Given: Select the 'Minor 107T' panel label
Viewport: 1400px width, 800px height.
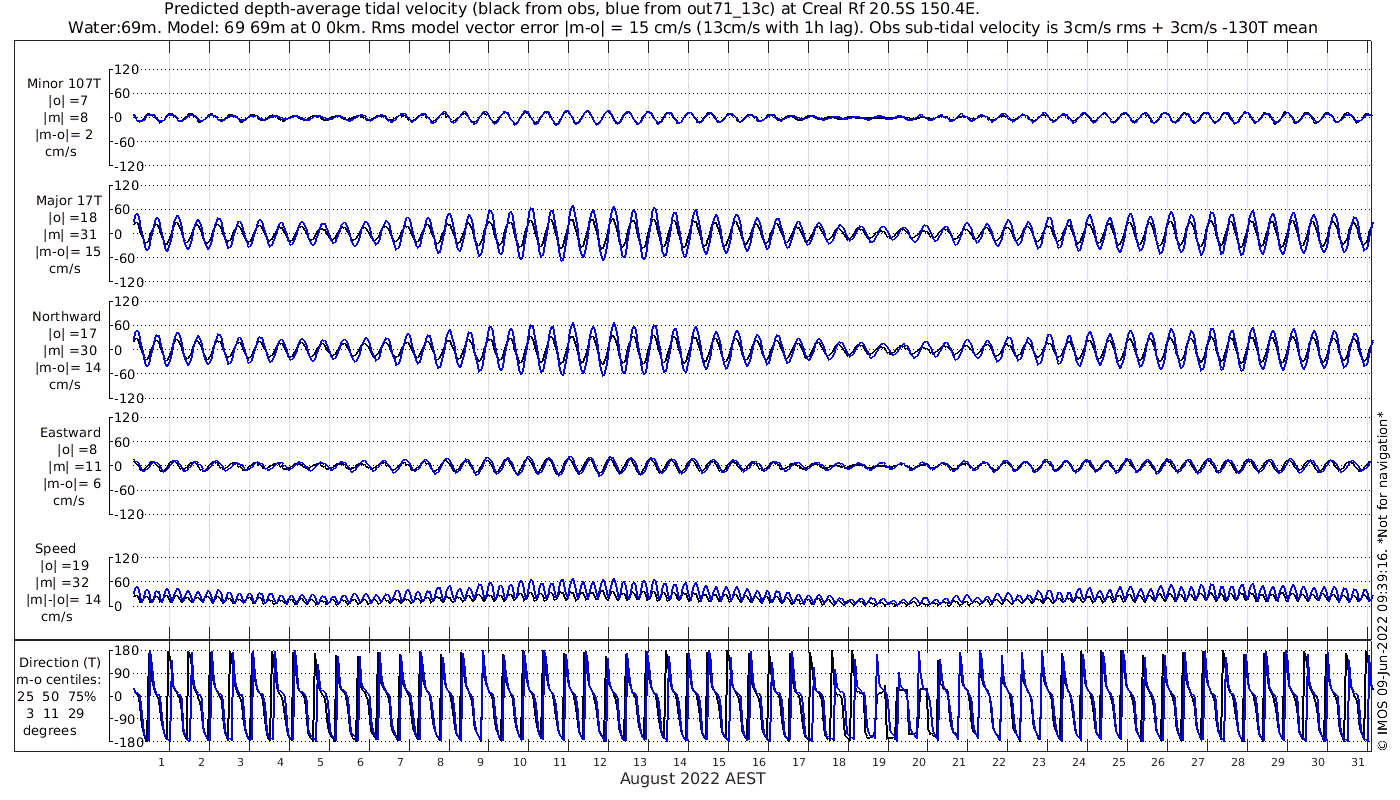Looking at the screenshot, I should point(64,83).
